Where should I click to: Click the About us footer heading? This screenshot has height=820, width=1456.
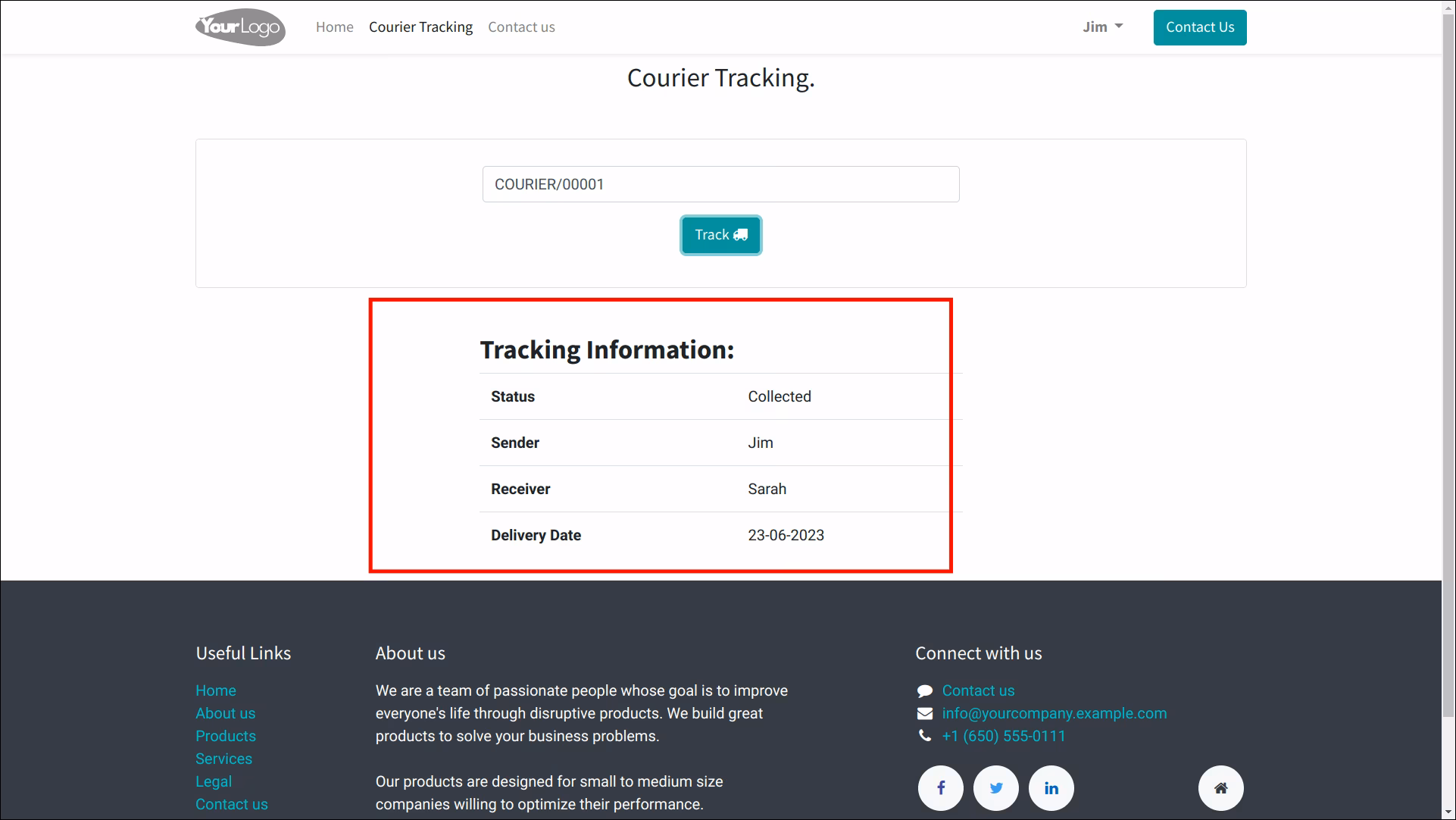point(411,654)
